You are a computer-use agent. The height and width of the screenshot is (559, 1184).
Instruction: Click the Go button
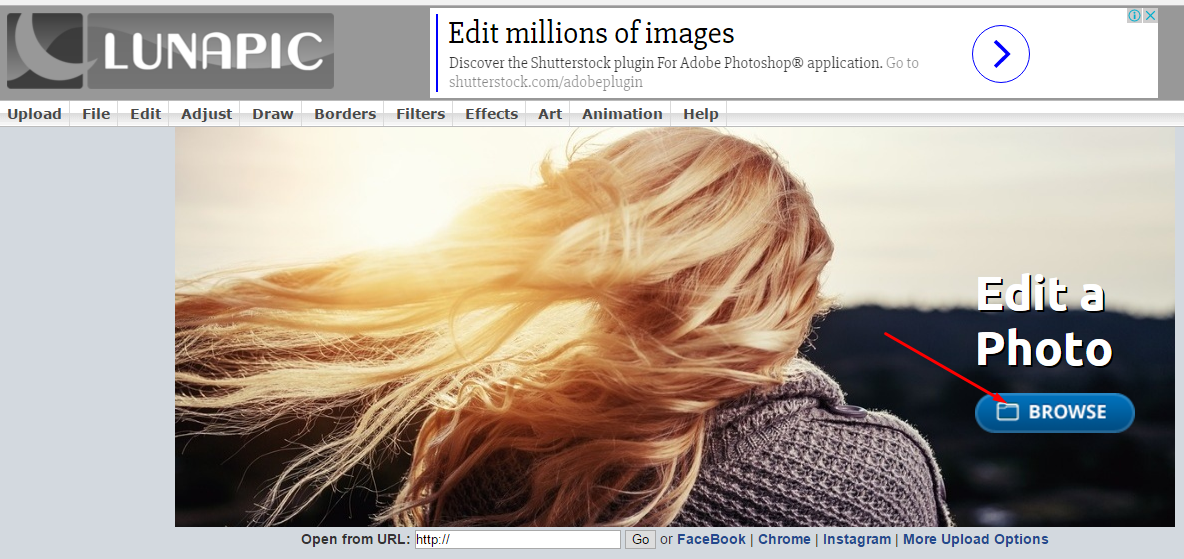coord(640,539)
